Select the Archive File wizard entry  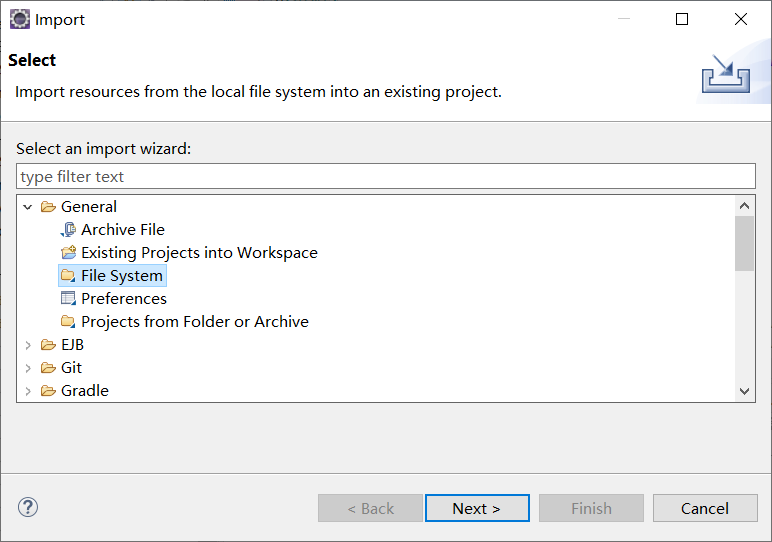(123, 229)
